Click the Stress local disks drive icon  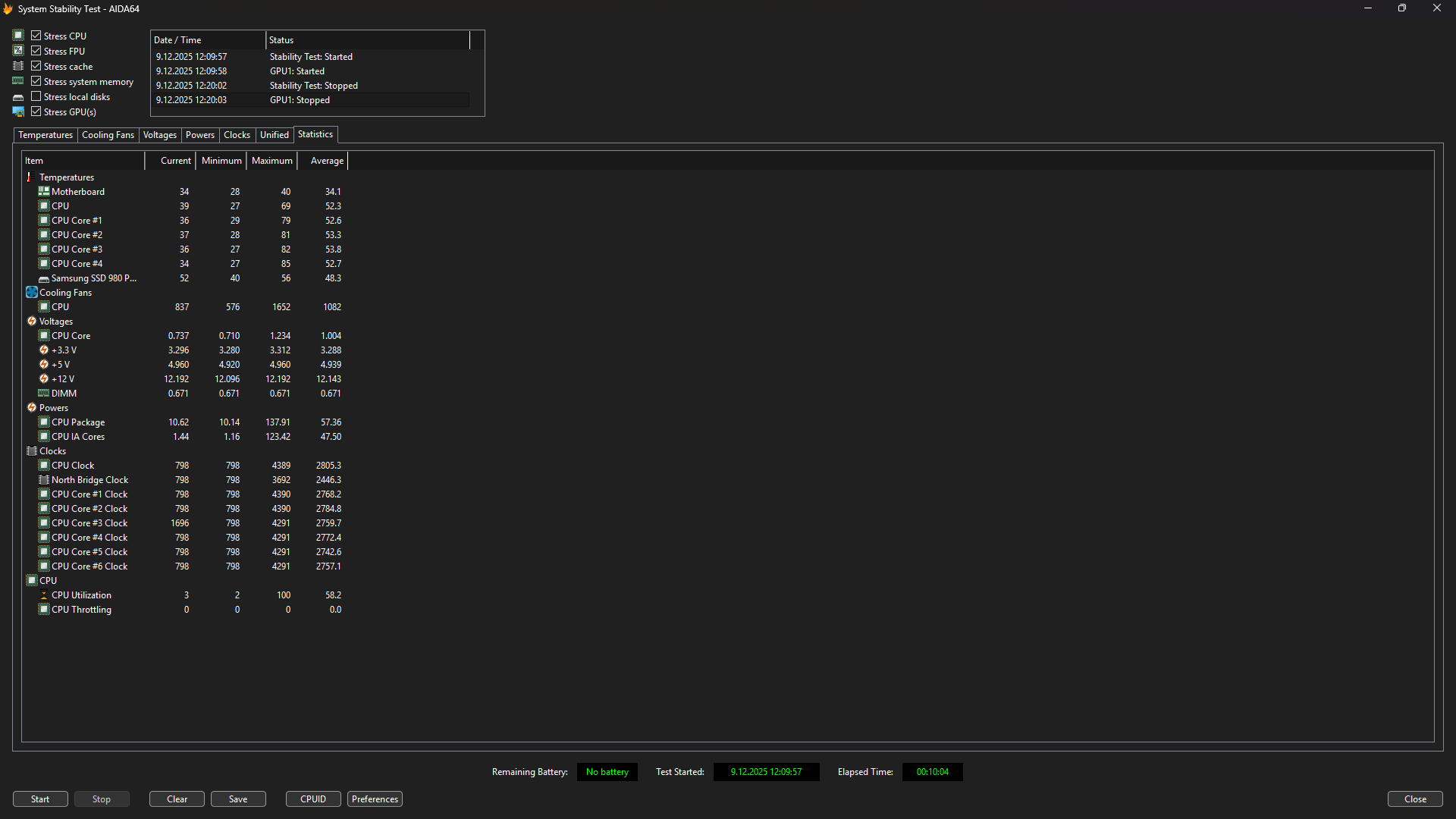[x=18, y=97]
